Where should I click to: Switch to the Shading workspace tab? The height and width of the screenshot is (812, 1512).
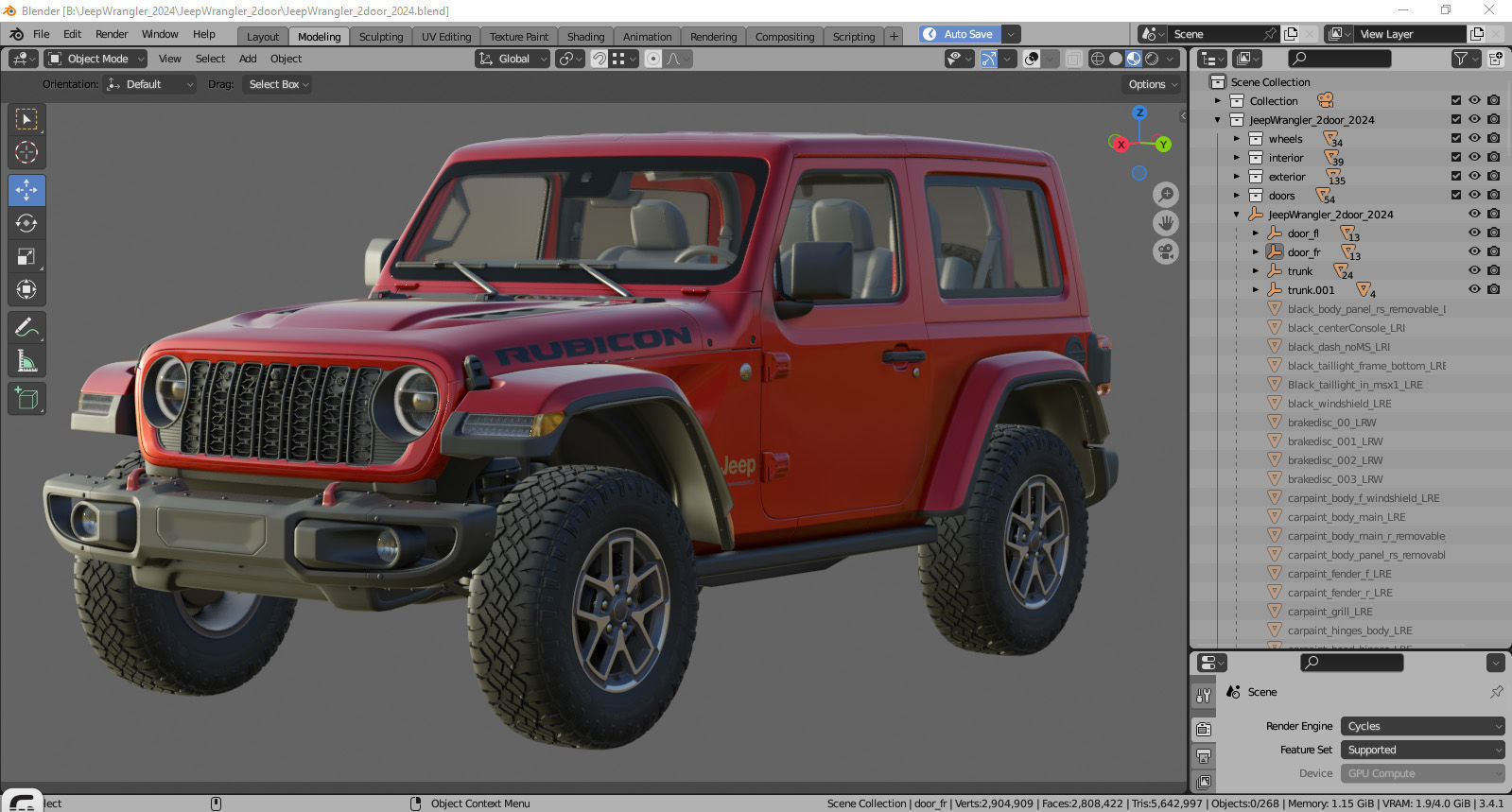point(585,37)
